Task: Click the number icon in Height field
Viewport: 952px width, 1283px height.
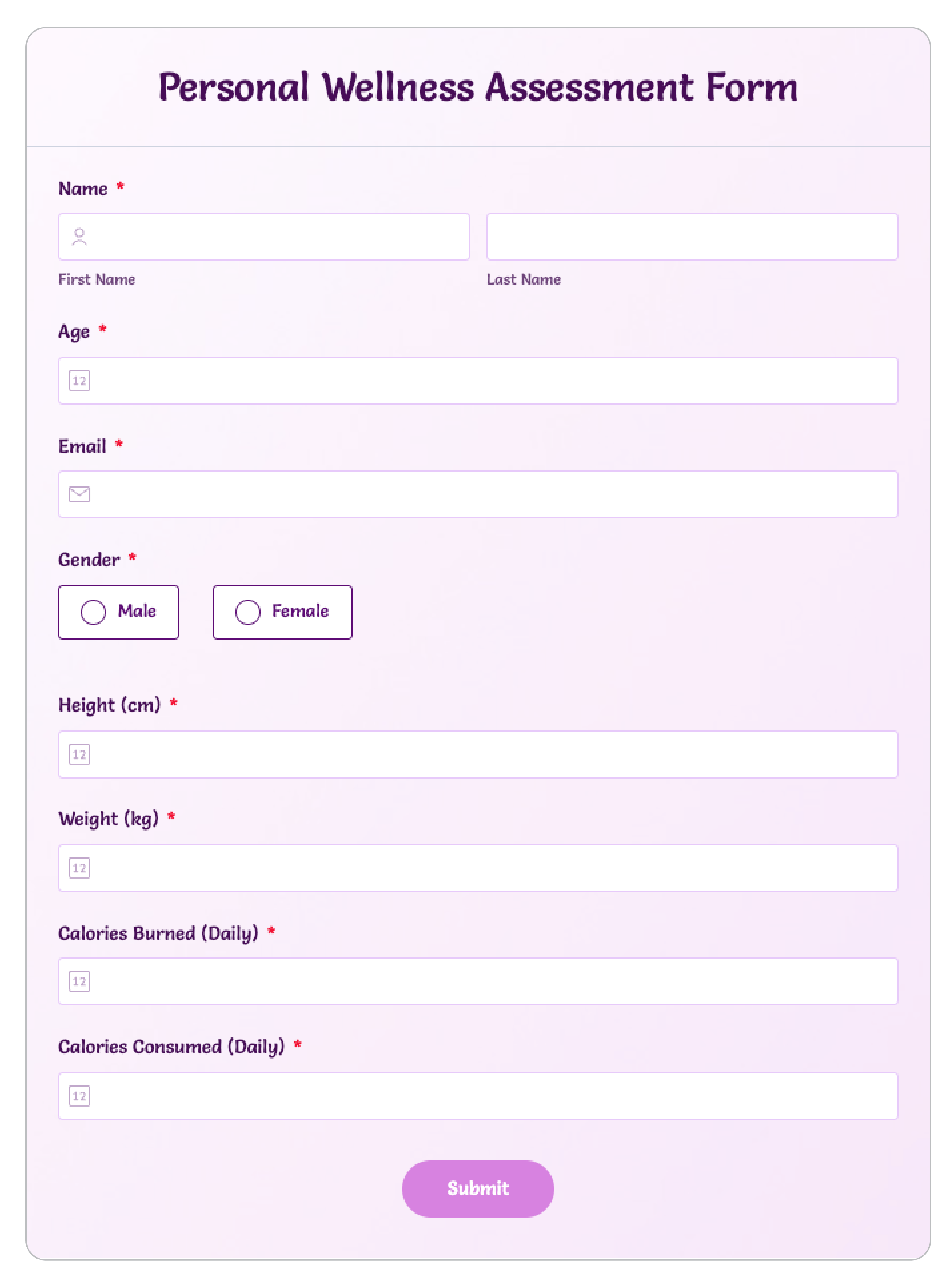Action: (x=79, y=754)
